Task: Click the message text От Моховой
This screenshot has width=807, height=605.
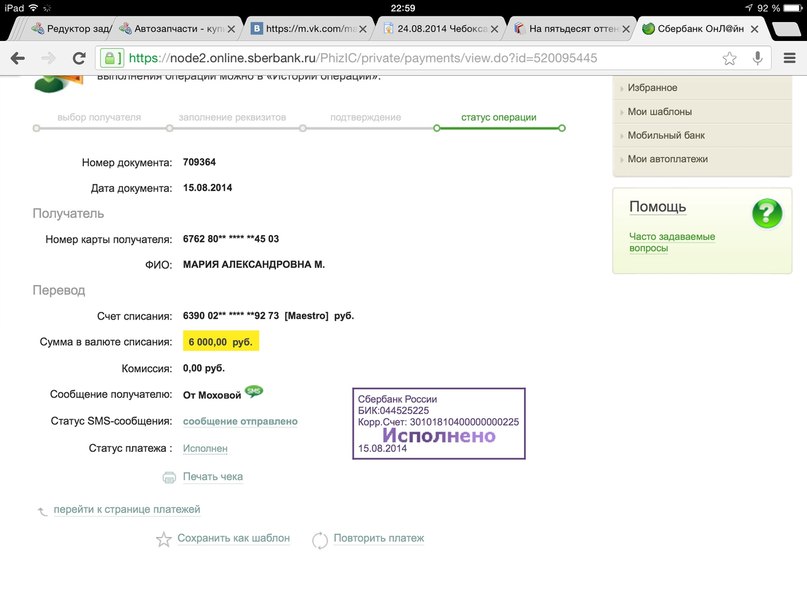Action: (212, 395)
